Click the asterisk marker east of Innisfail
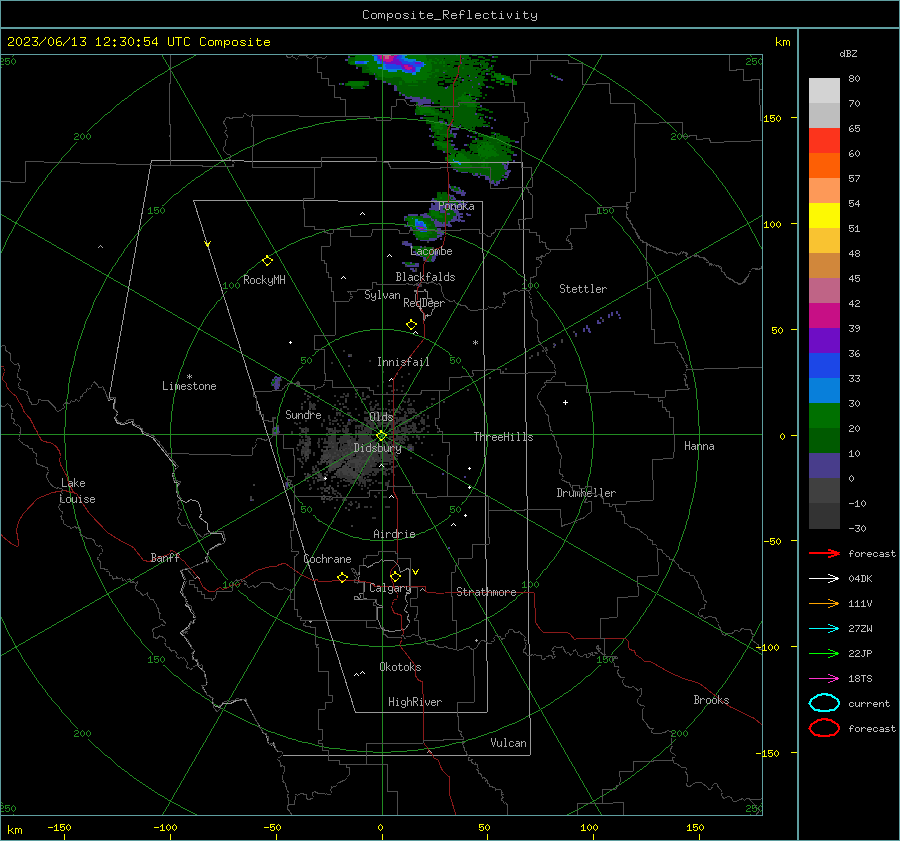The height and width of the screenshot is (841, 900). (x=475, y=343)
